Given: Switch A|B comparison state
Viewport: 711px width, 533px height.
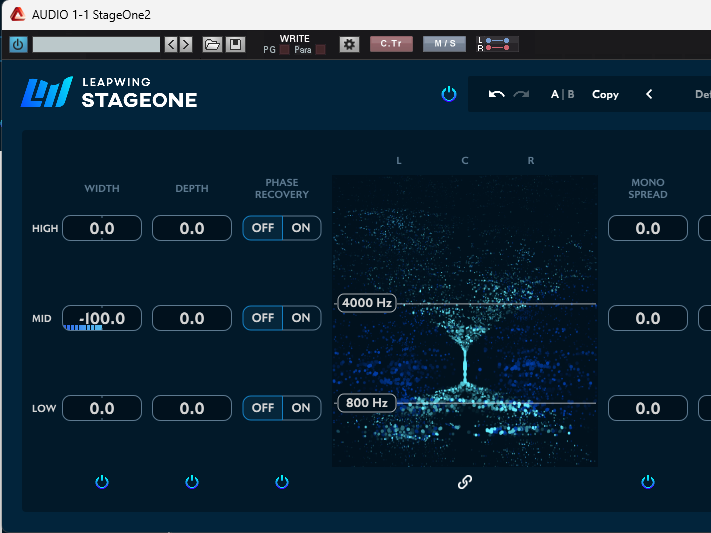Looking at the screenshot, I should [562, 94].
